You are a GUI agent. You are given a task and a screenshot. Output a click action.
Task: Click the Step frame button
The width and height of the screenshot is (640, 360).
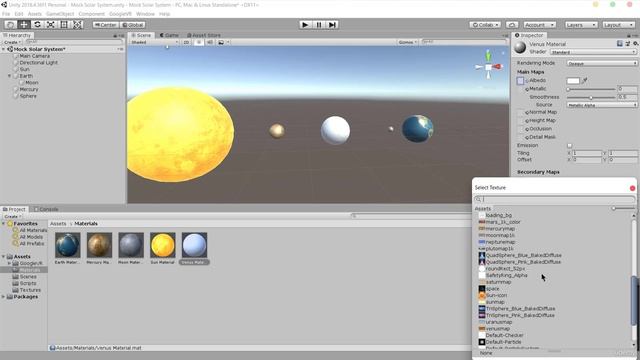(332, 24)
